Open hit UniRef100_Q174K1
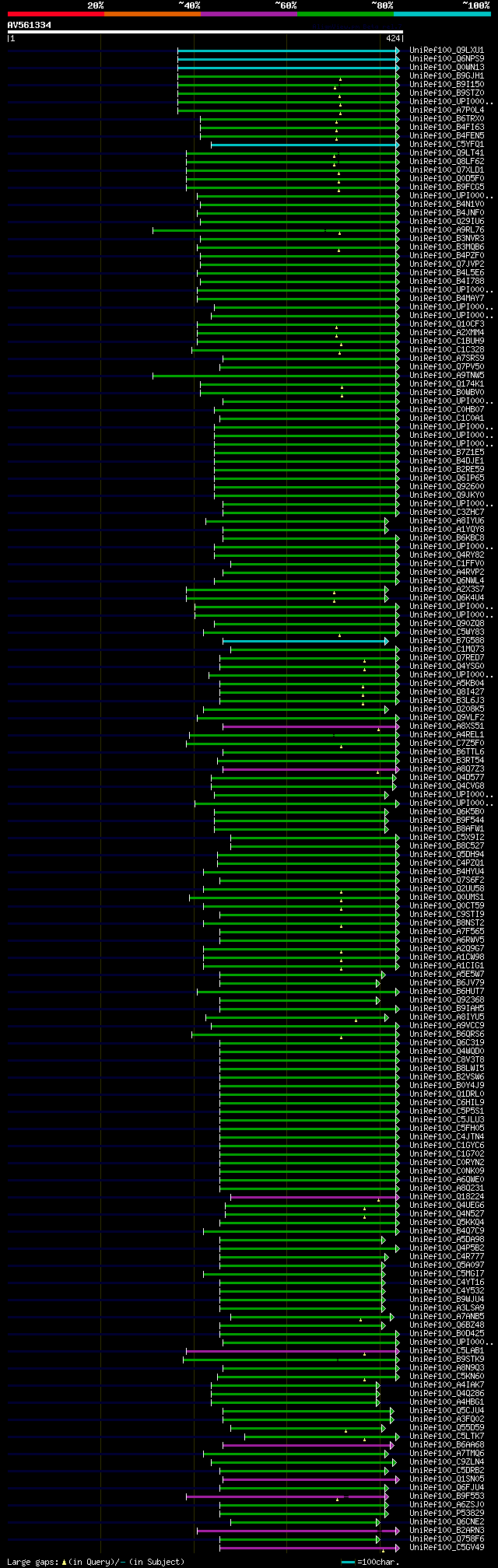Viewport: 498px width, 1568px height. click(x=447, y=383)
